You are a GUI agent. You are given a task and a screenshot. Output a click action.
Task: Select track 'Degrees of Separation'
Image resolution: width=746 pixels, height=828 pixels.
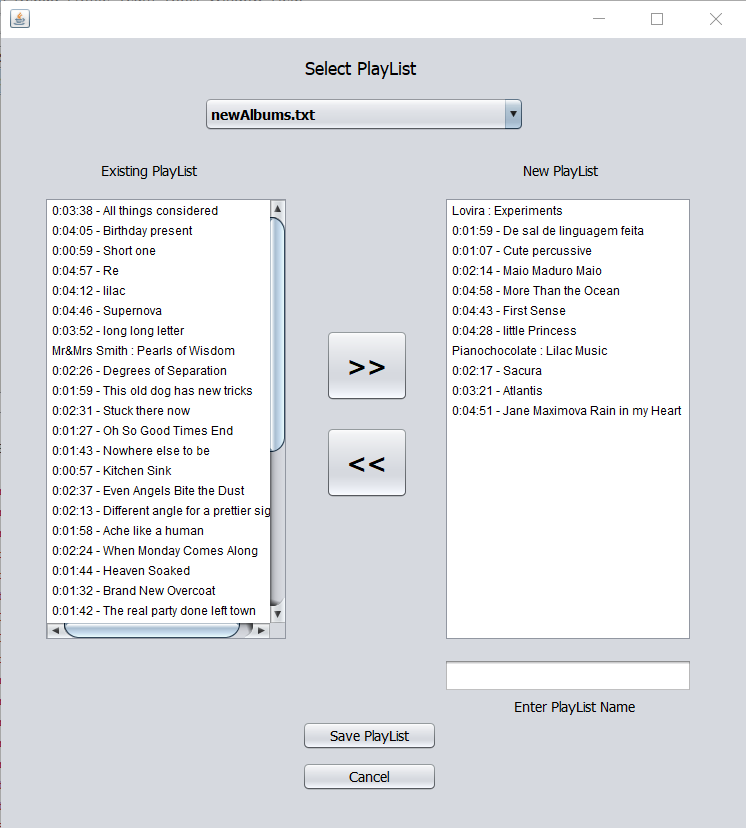(x=158, y=371)
